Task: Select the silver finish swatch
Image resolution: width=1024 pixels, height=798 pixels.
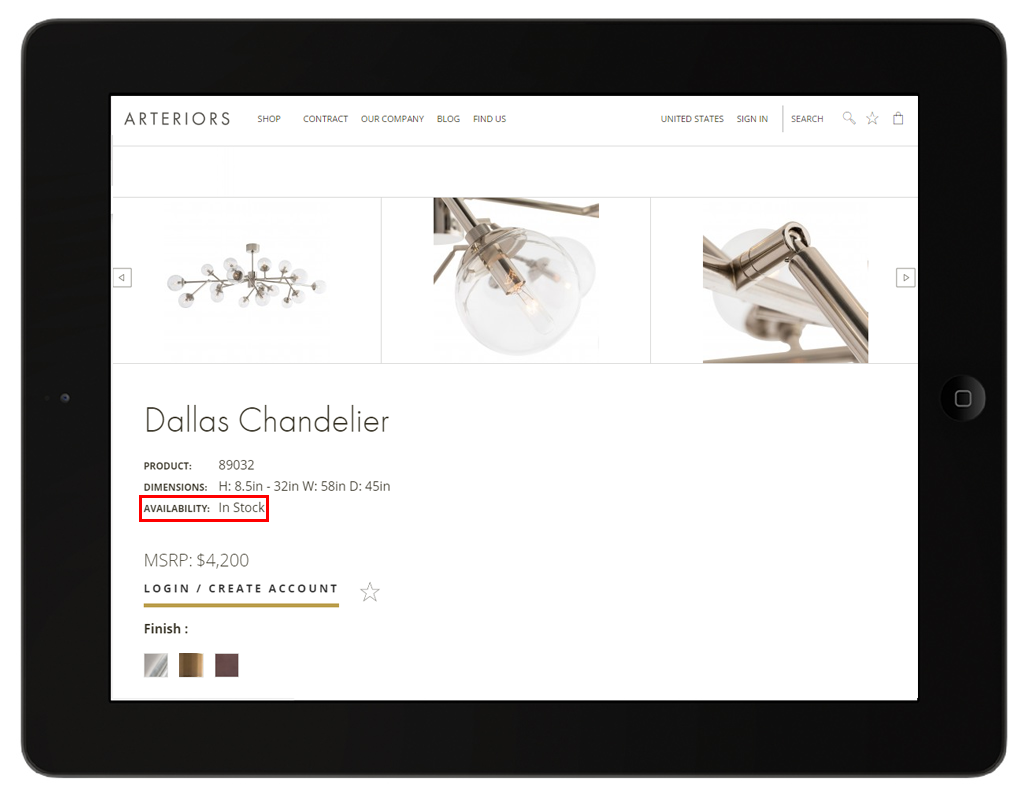Action: click(156, 665)
